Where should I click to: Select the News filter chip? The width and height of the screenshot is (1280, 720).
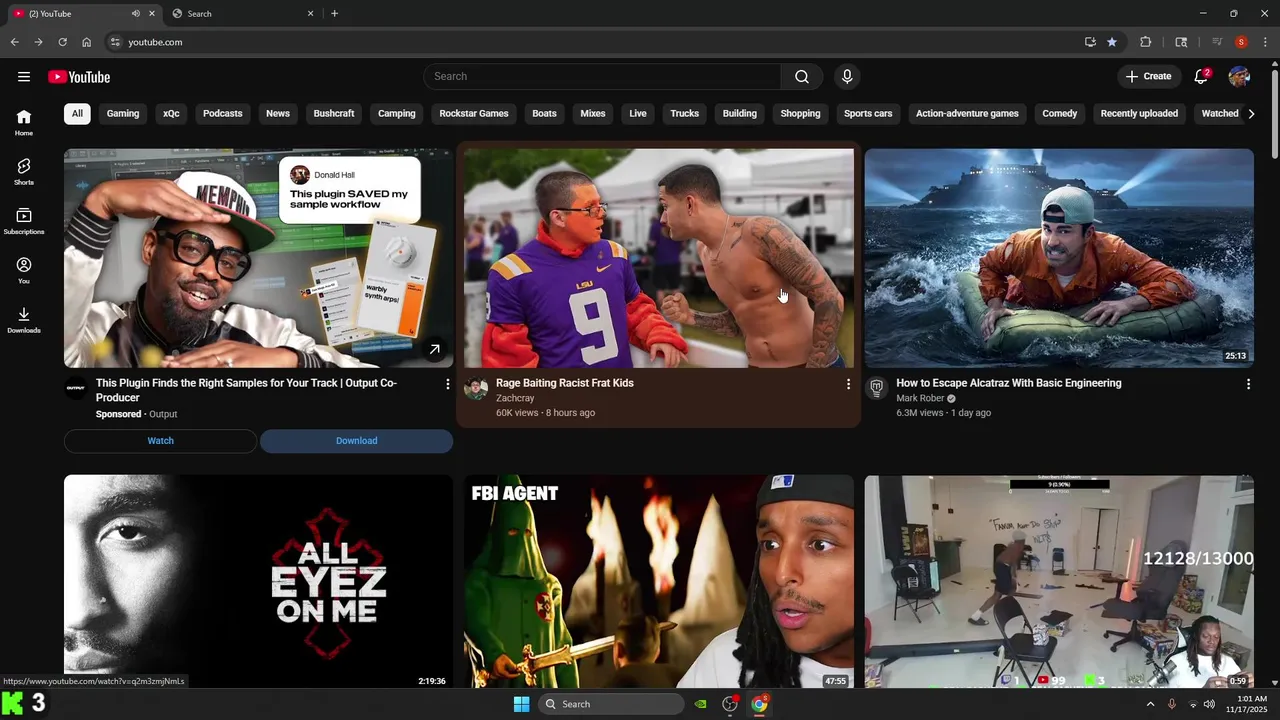click(x=278, y=113)
